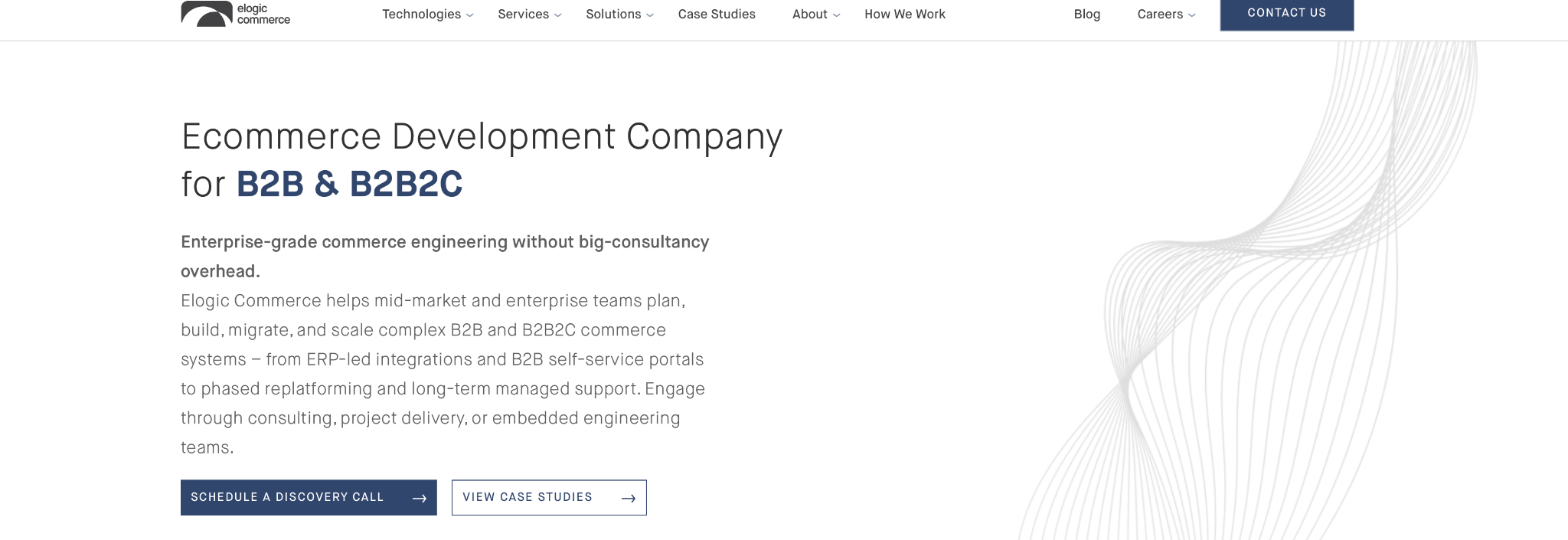Click the arrow icon in Schedule a Discovery Call
Viewport: 1568px width, 540px height.
(x=419, y=499)
